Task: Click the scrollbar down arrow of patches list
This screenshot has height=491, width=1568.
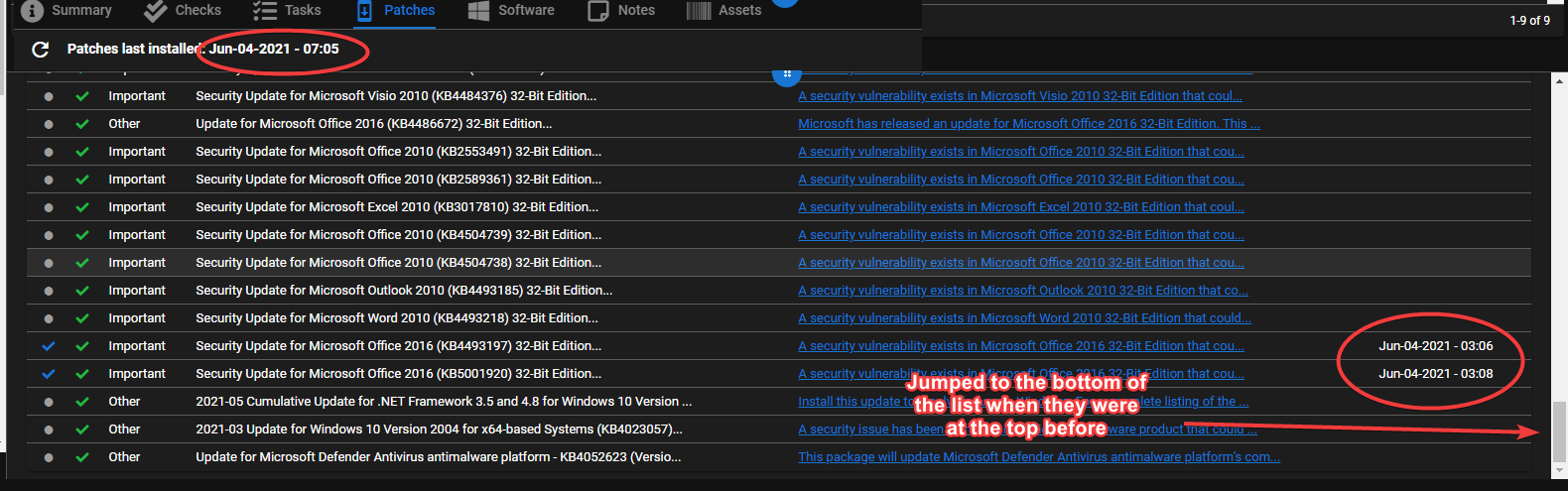Action: (x=1560, y=470)
